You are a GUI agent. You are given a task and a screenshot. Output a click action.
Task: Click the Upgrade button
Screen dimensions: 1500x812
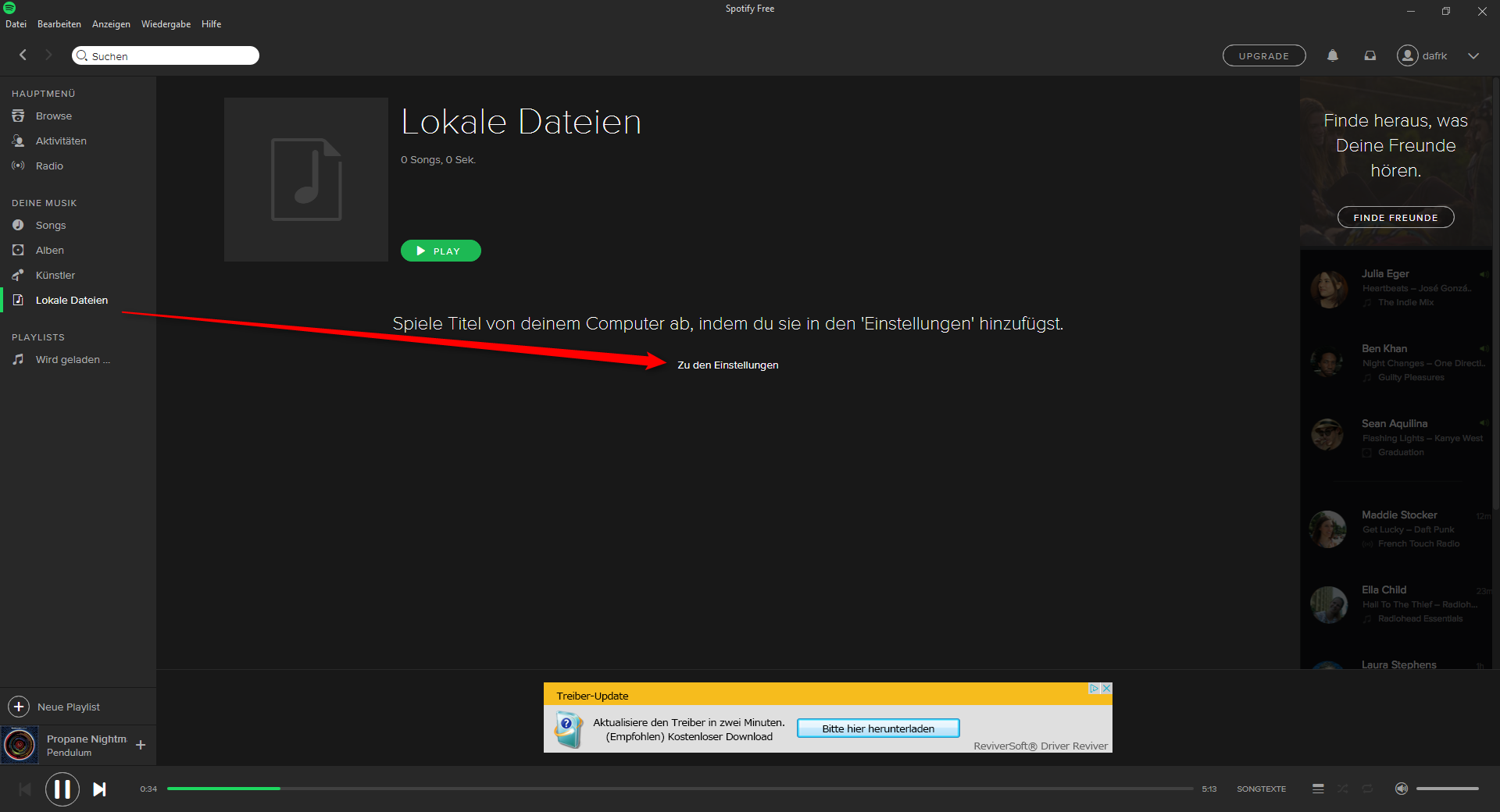click(x=1264, y=55)
